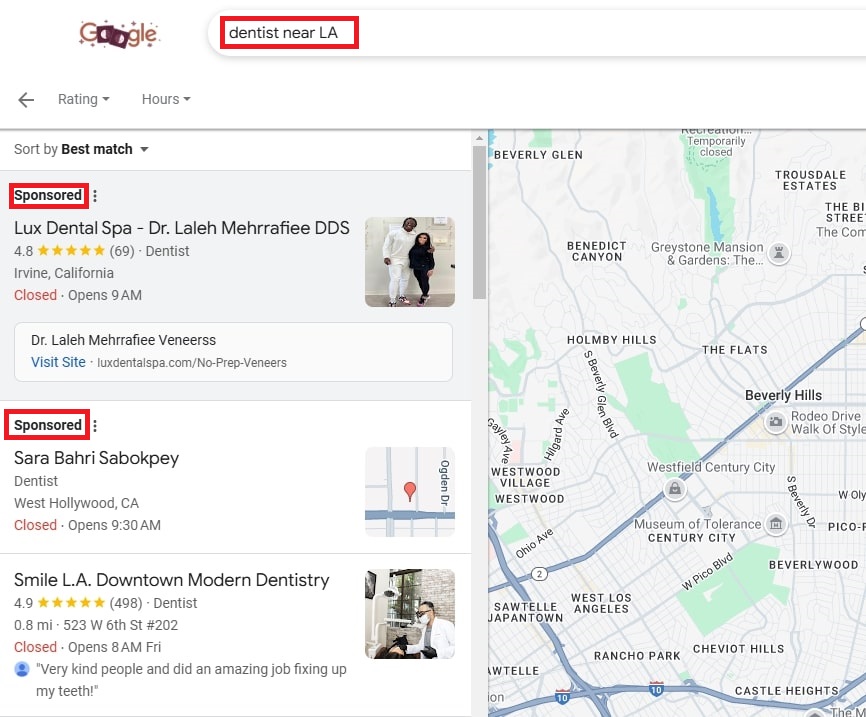Click Rodeo Drive Walk Of Style camera icon
The height and width of the screenshot is (717, 866).
click(775, 422)
